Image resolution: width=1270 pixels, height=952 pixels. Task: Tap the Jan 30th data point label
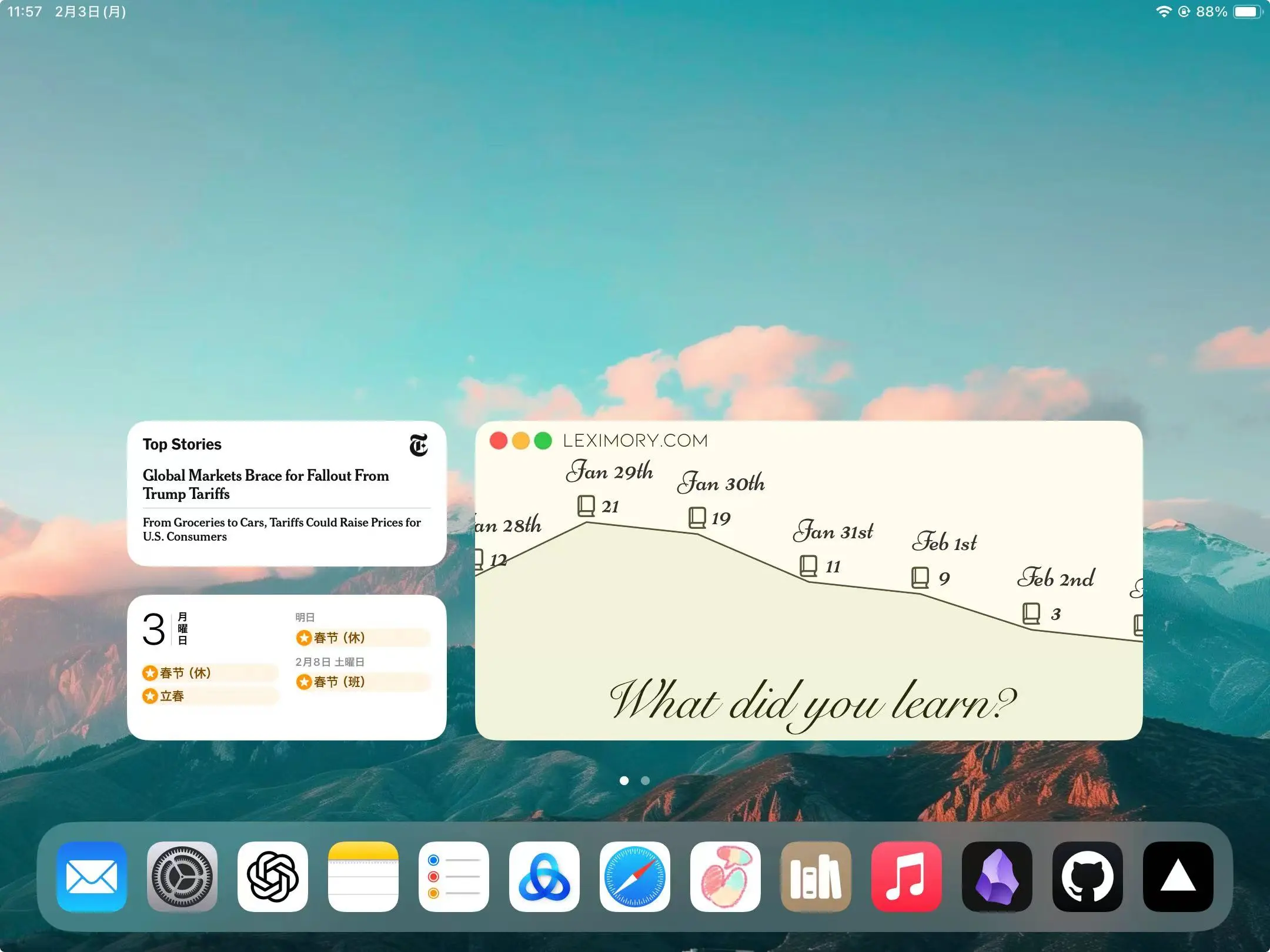tap(720, 483)
